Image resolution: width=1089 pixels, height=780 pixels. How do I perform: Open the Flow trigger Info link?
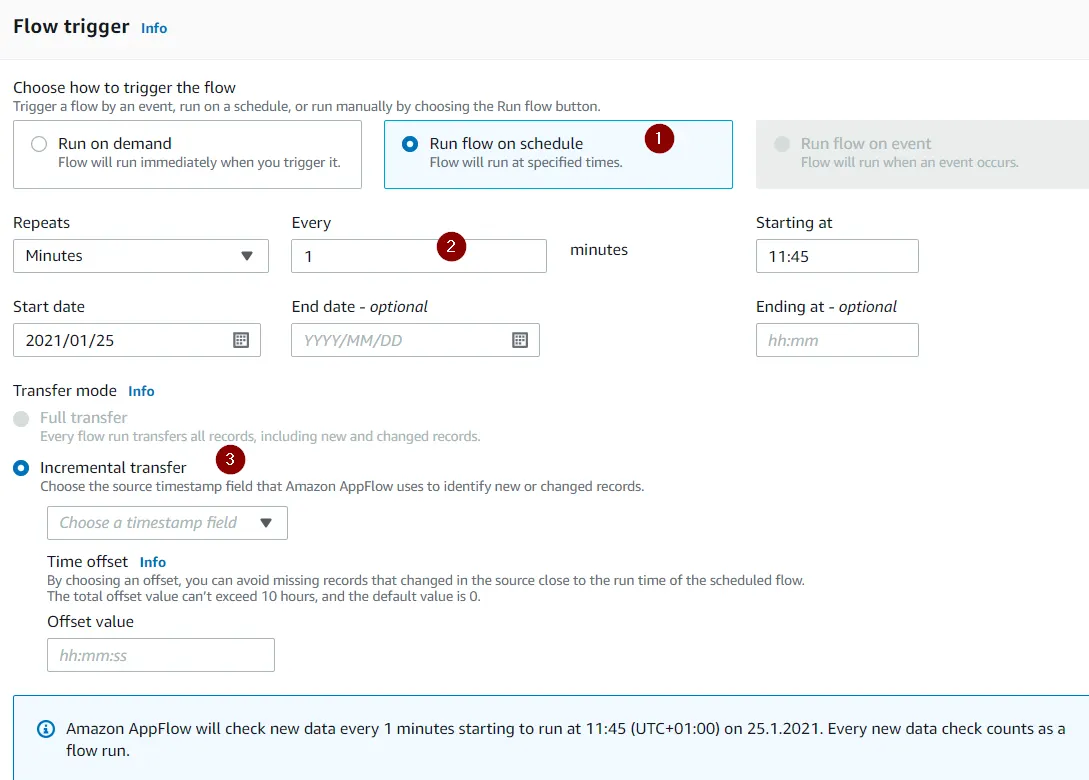pos(154,28)
